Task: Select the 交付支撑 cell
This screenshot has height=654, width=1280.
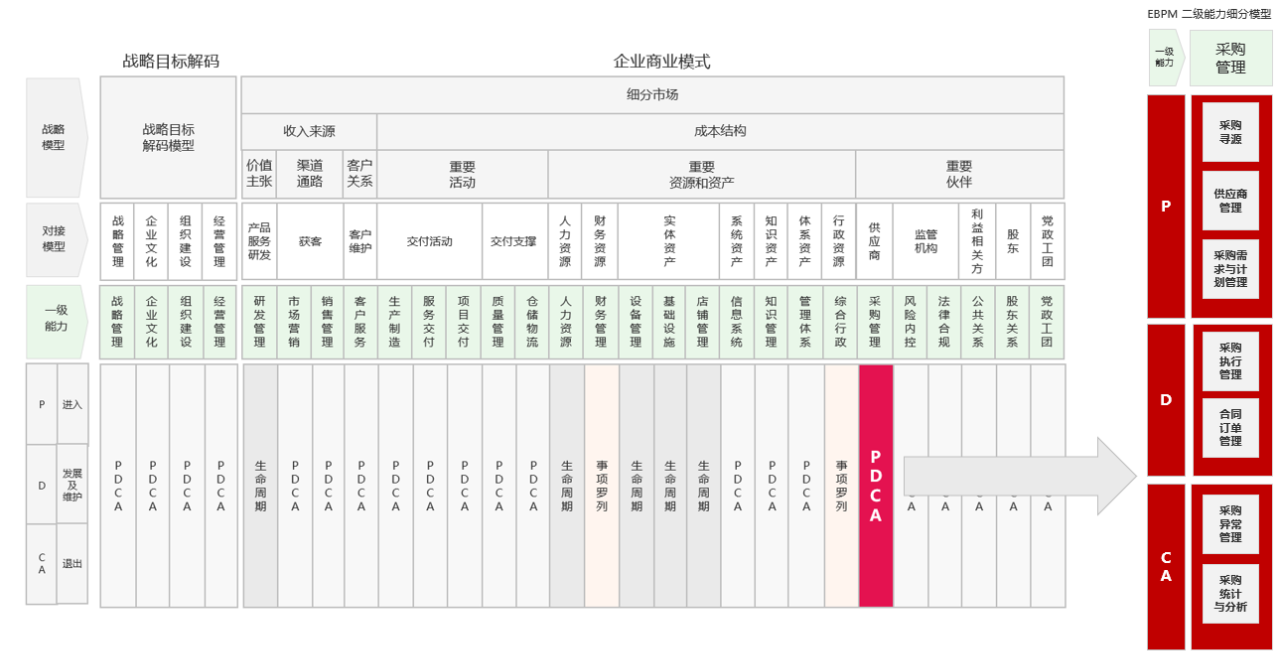Action: click(515, 241)
